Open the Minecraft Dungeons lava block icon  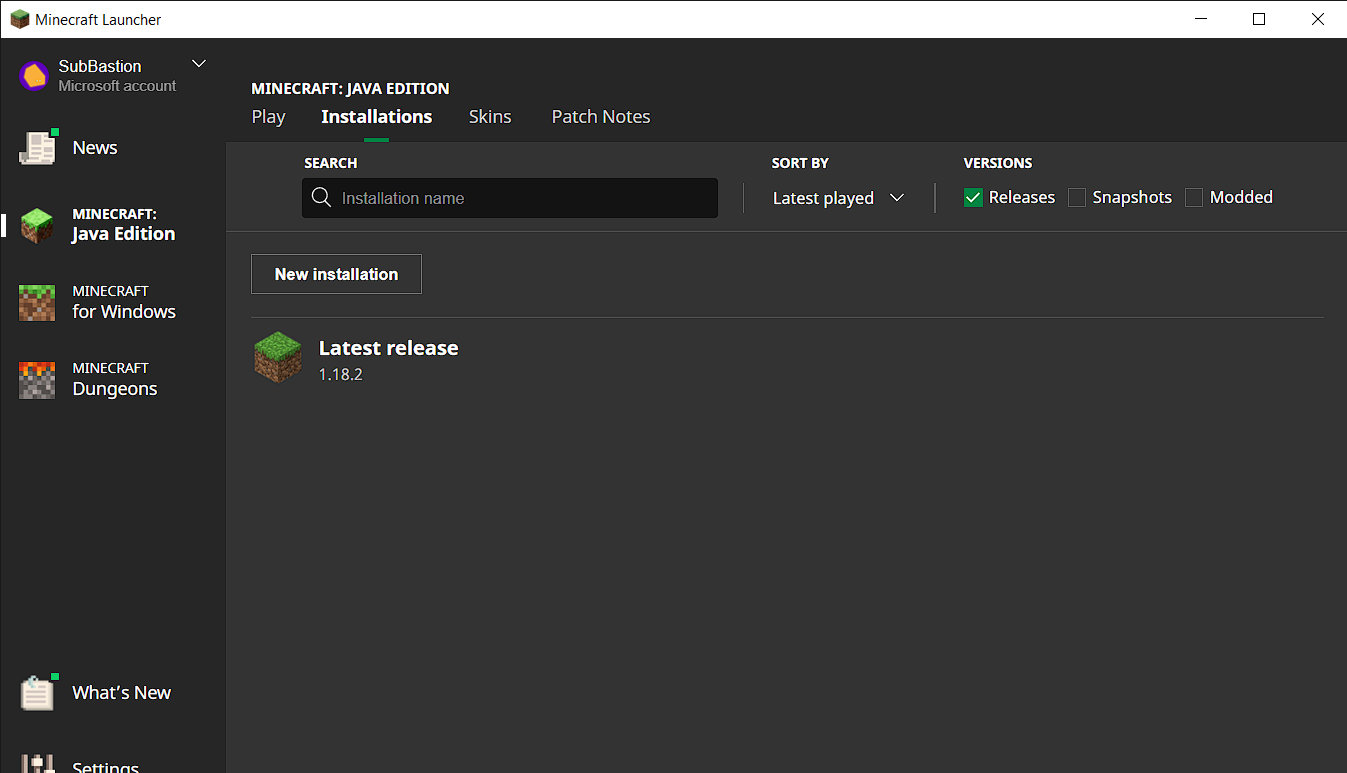coord(37,380)
